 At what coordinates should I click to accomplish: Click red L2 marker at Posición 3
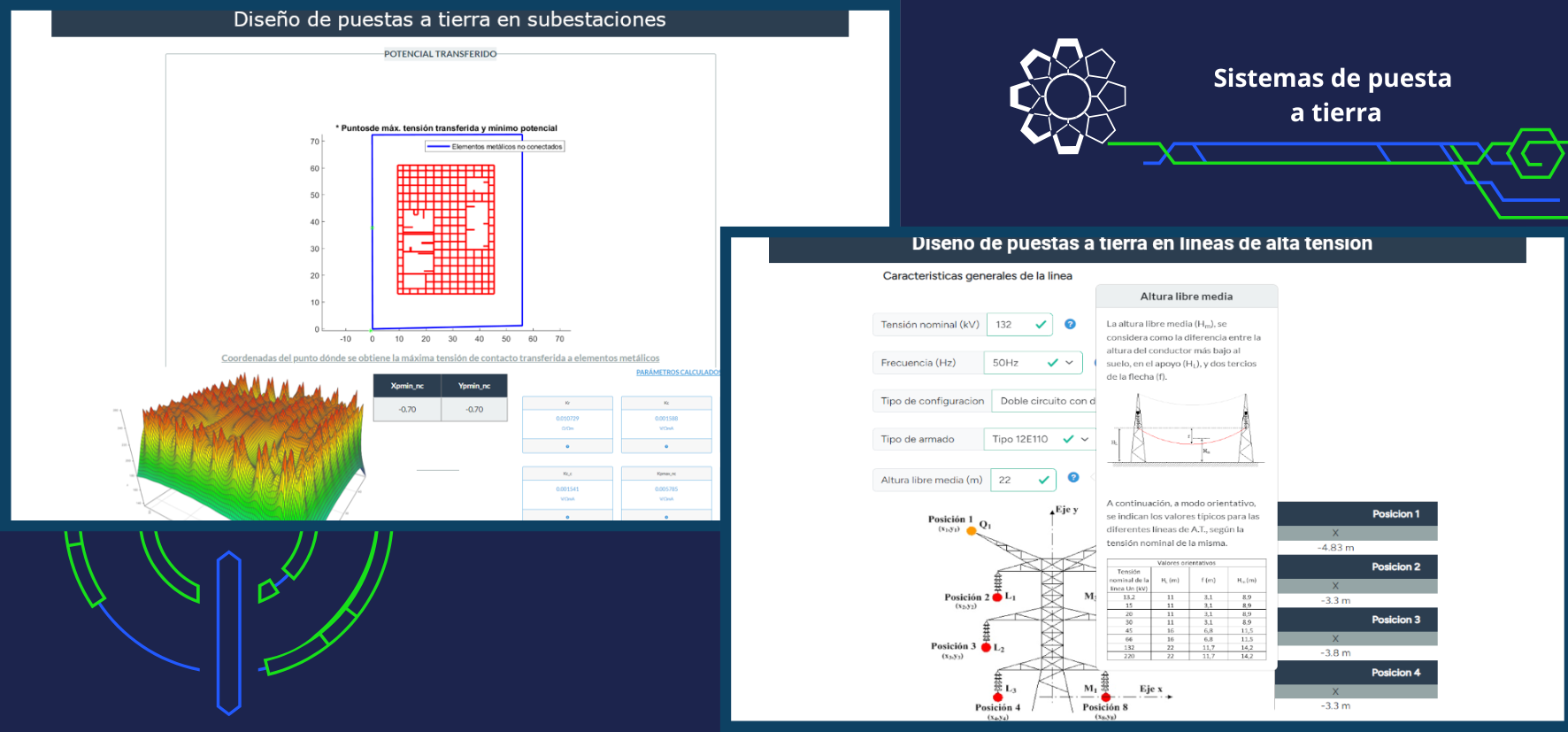pos(986,648)
